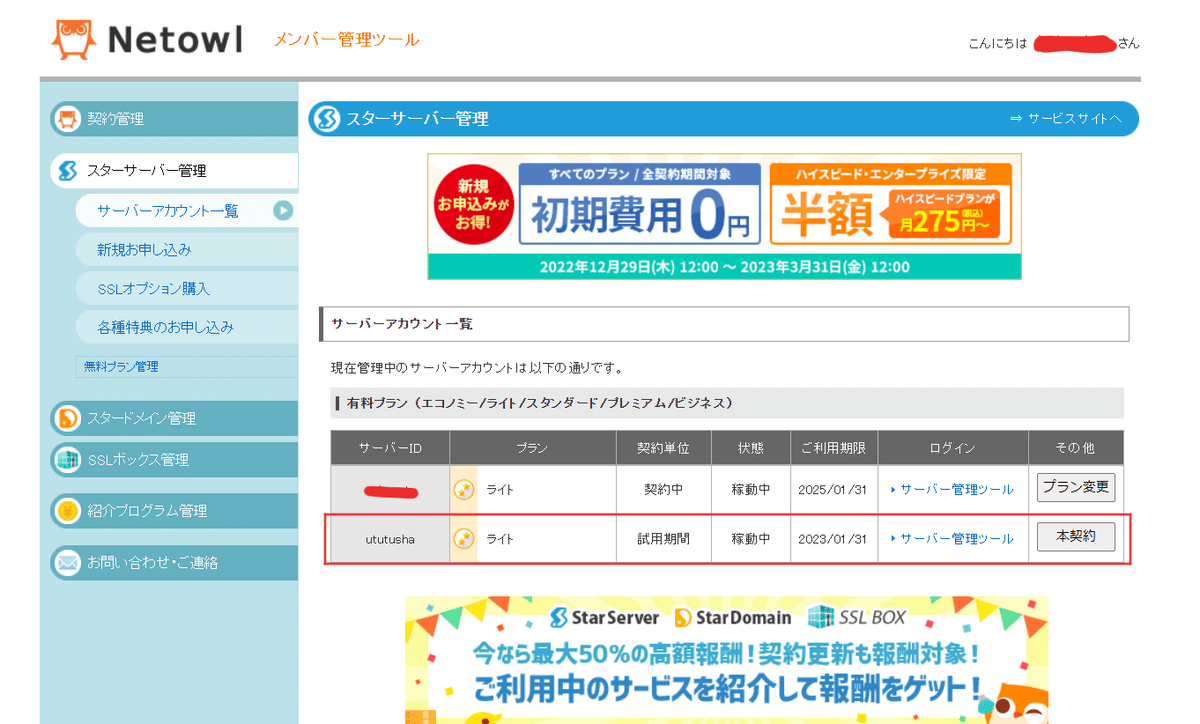Click the SSLボックス管理 box icon
The width and height of the screenshot is (1200, 724).
(x=67, y=460)
